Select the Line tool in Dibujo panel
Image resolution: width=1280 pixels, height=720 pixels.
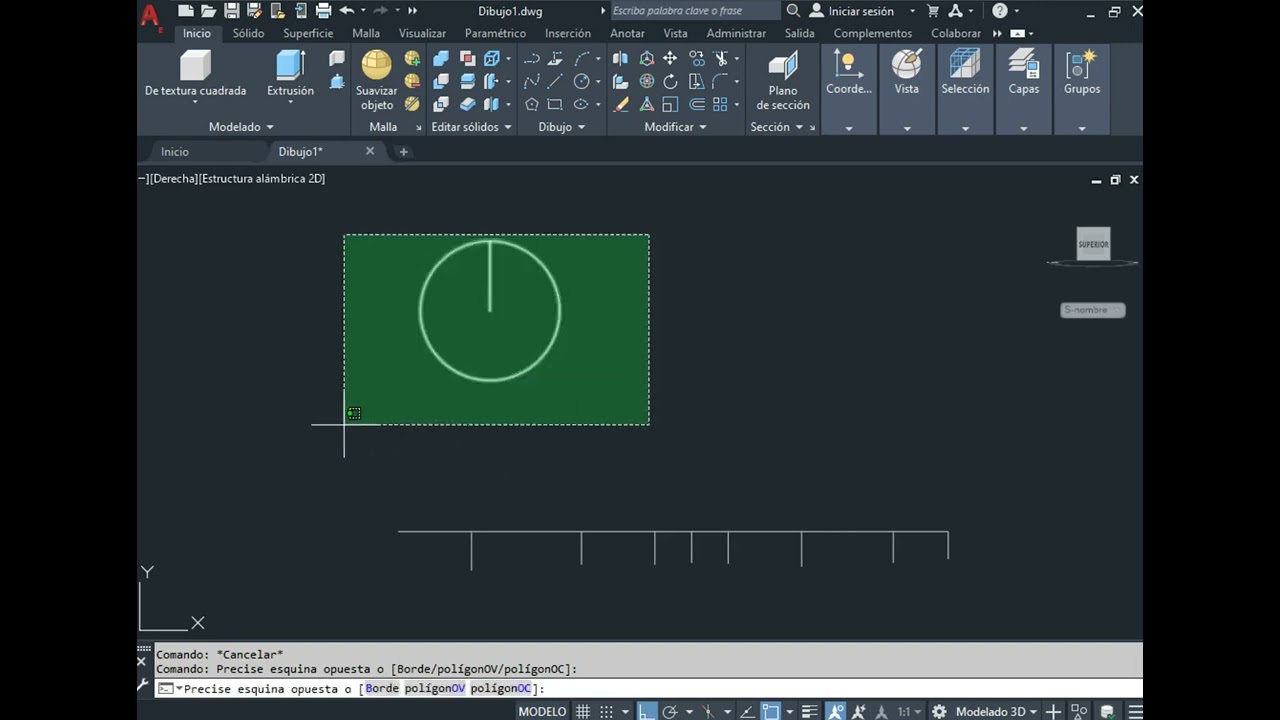tap(555, 82)
